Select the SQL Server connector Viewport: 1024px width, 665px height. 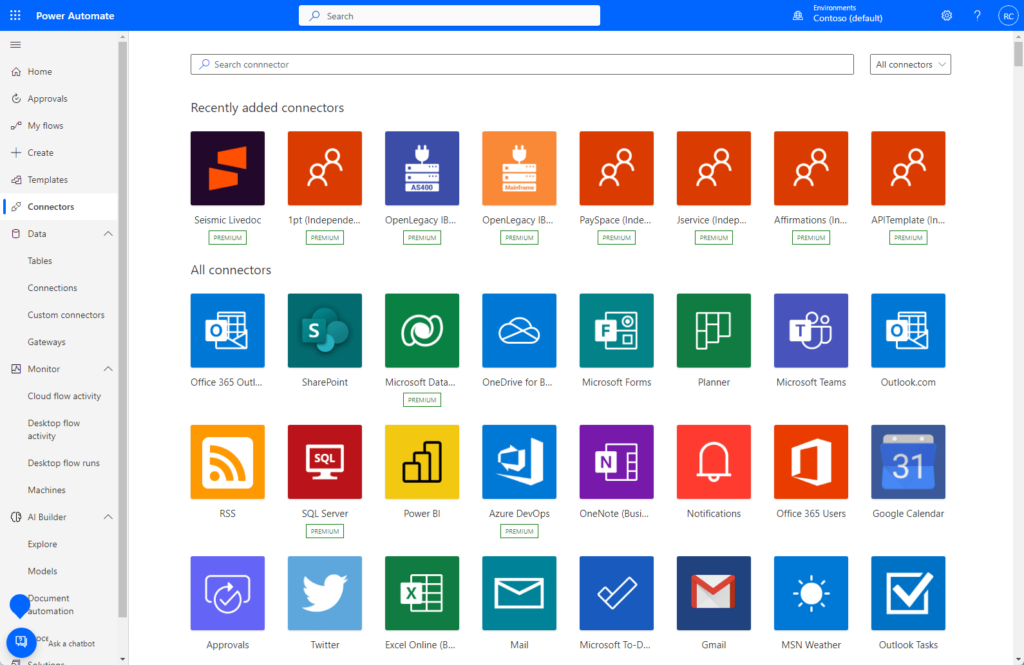click(x=325, y=462)
